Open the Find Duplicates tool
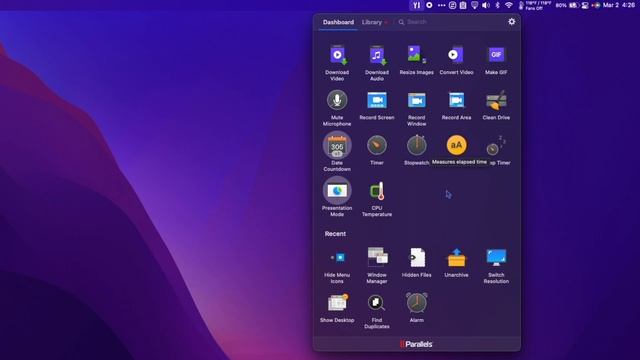Image resolution: width=640 pixels, height=360 pixels. coord(377,311)
